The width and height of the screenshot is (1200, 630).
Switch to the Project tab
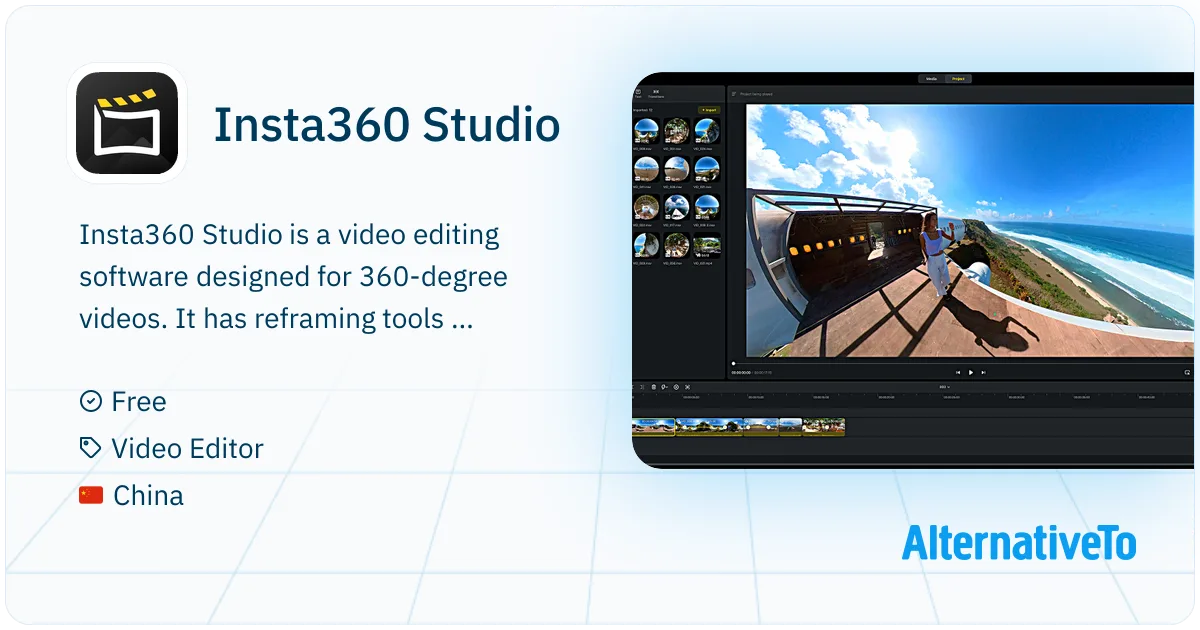click(958, 78)
